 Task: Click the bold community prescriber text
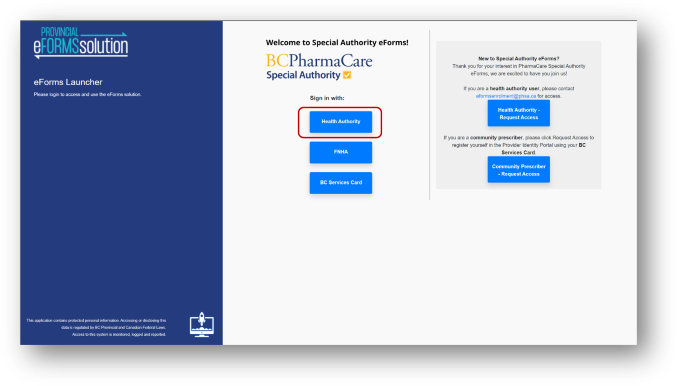click(496, 137)
